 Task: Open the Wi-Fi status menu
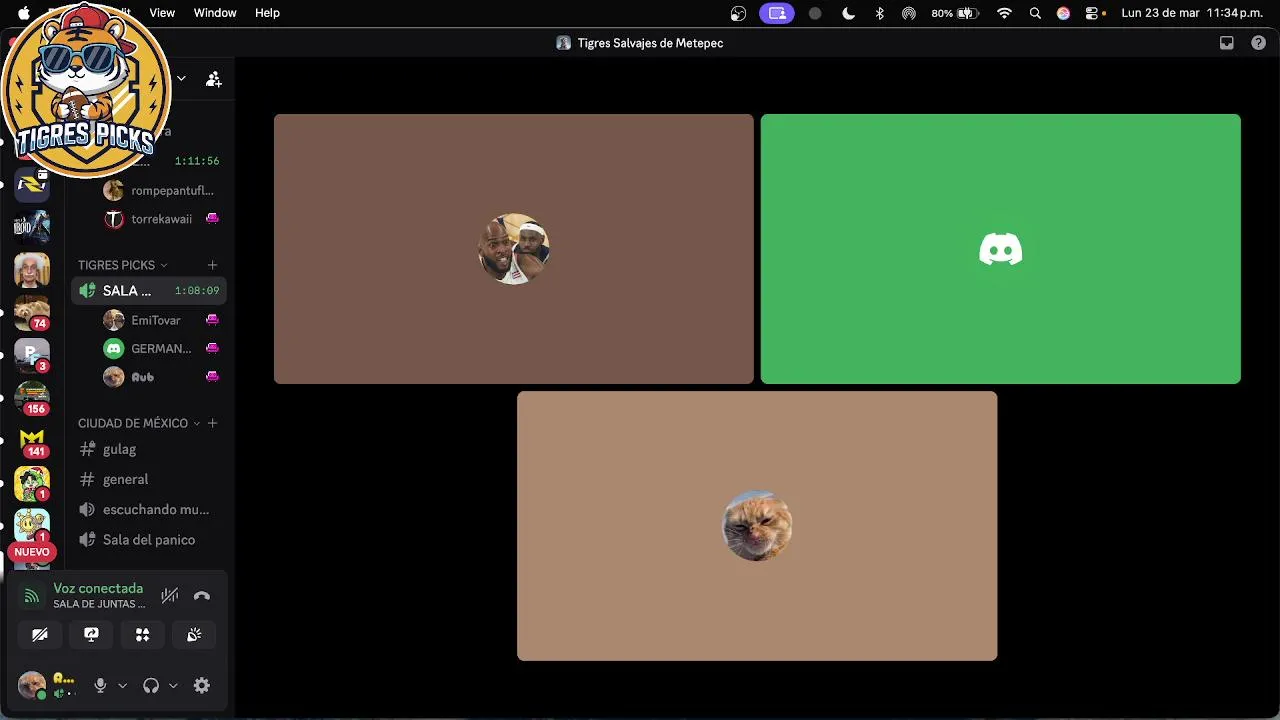tap(1005, 13)
